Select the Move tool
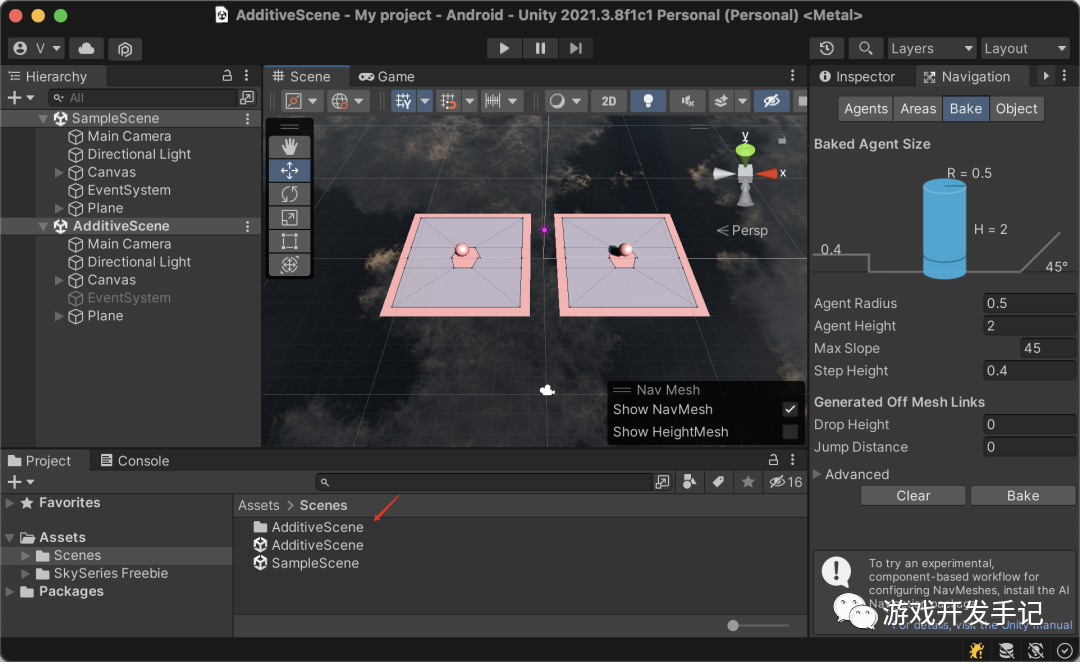 (289, 170)
